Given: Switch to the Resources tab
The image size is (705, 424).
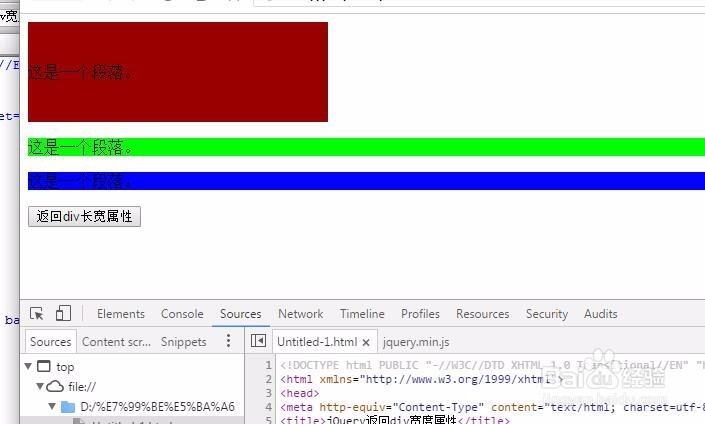Looking at the screenshot, I should tap(483, 314).
